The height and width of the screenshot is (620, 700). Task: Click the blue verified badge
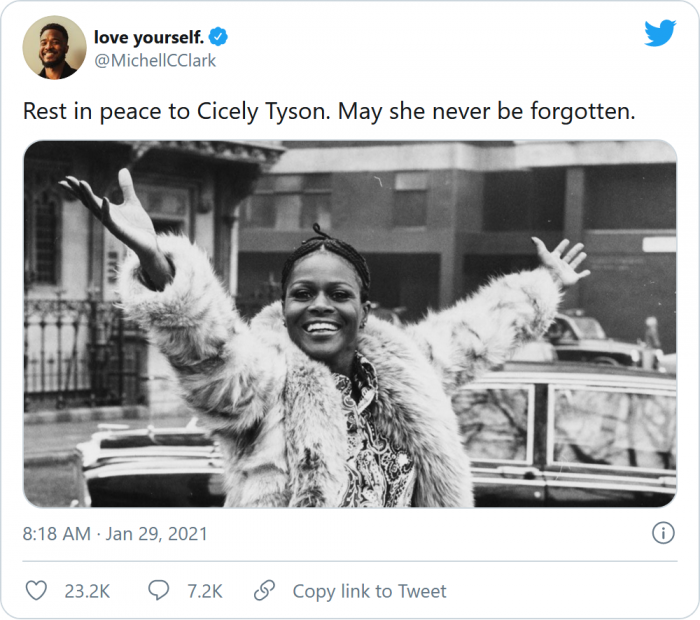coord(219,37)
